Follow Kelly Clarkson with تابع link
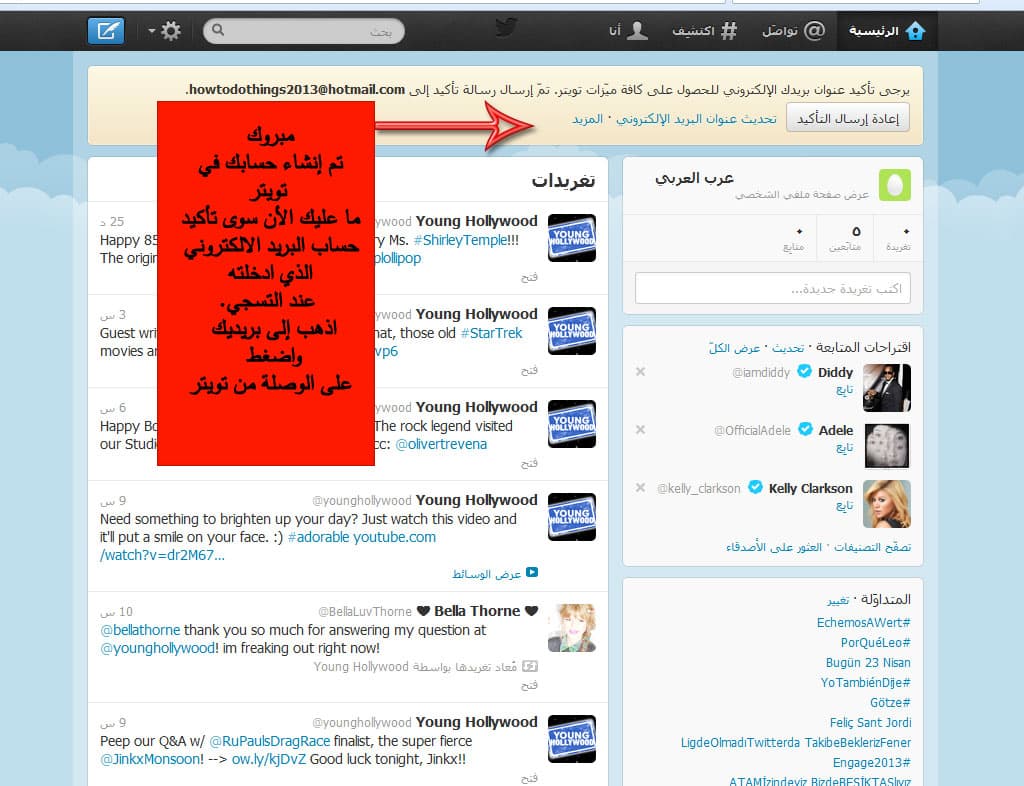The height and width of the screenshot is (786, 1024). (844, 506)
